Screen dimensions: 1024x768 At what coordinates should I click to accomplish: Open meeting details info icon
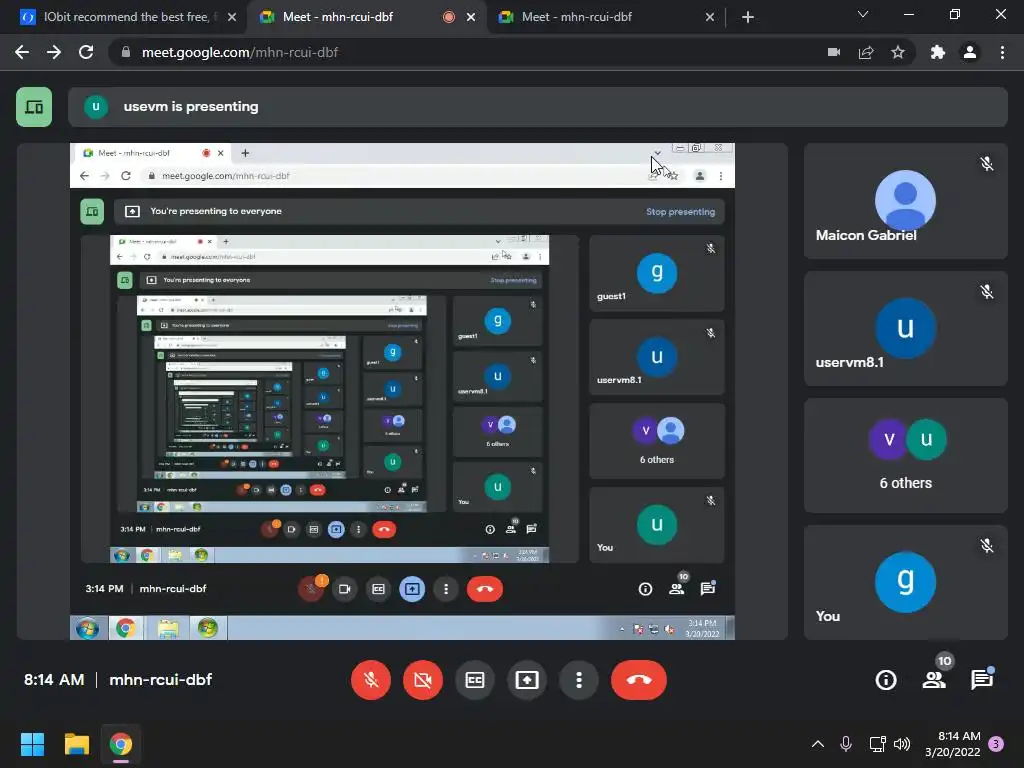pyautogui.click(x=886, y=680)
